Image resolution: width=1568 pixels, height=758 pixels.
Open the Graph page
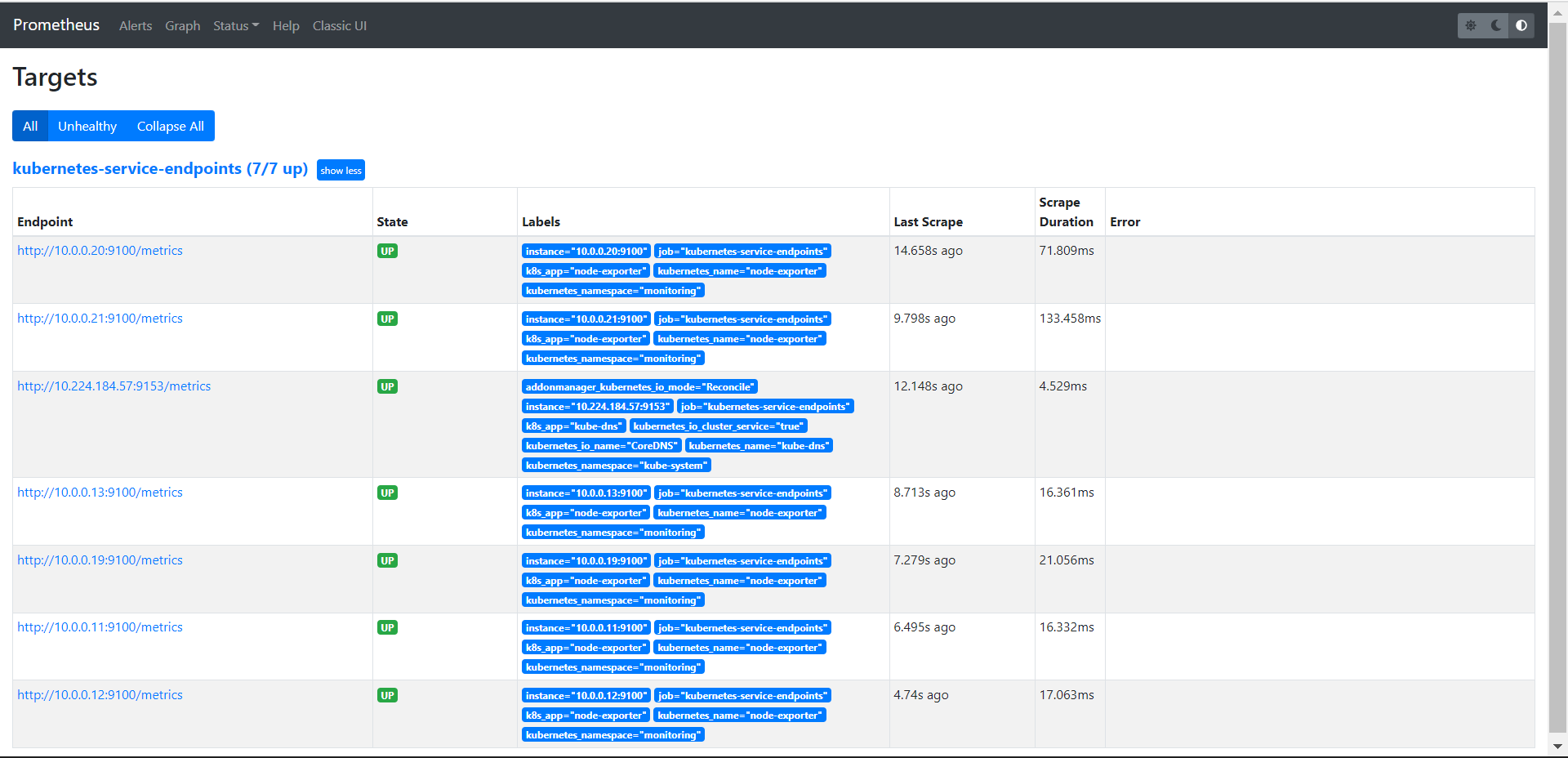tap(183, 26)
